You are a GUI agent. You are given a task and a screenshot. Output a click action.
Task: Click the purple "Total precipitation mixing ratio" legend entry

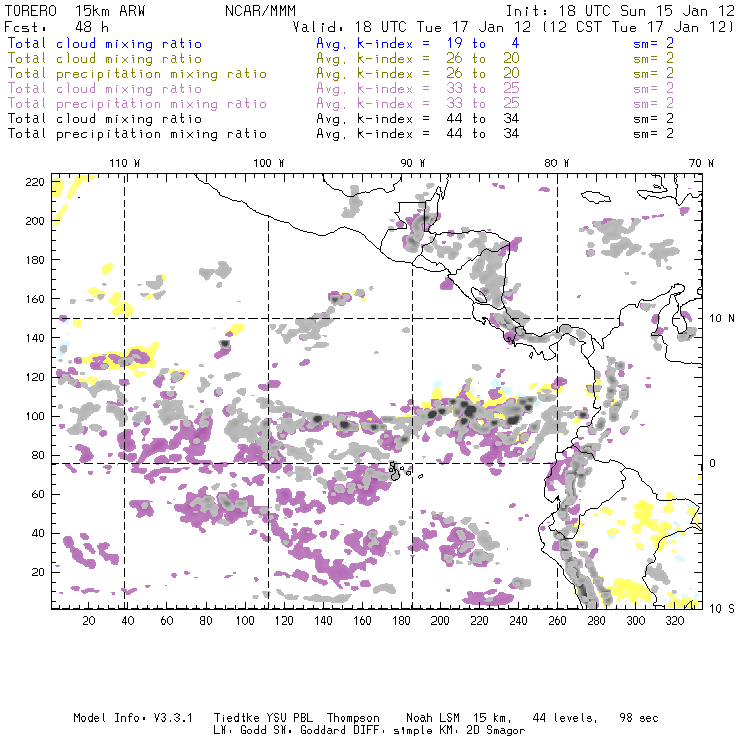click(137, 104)
